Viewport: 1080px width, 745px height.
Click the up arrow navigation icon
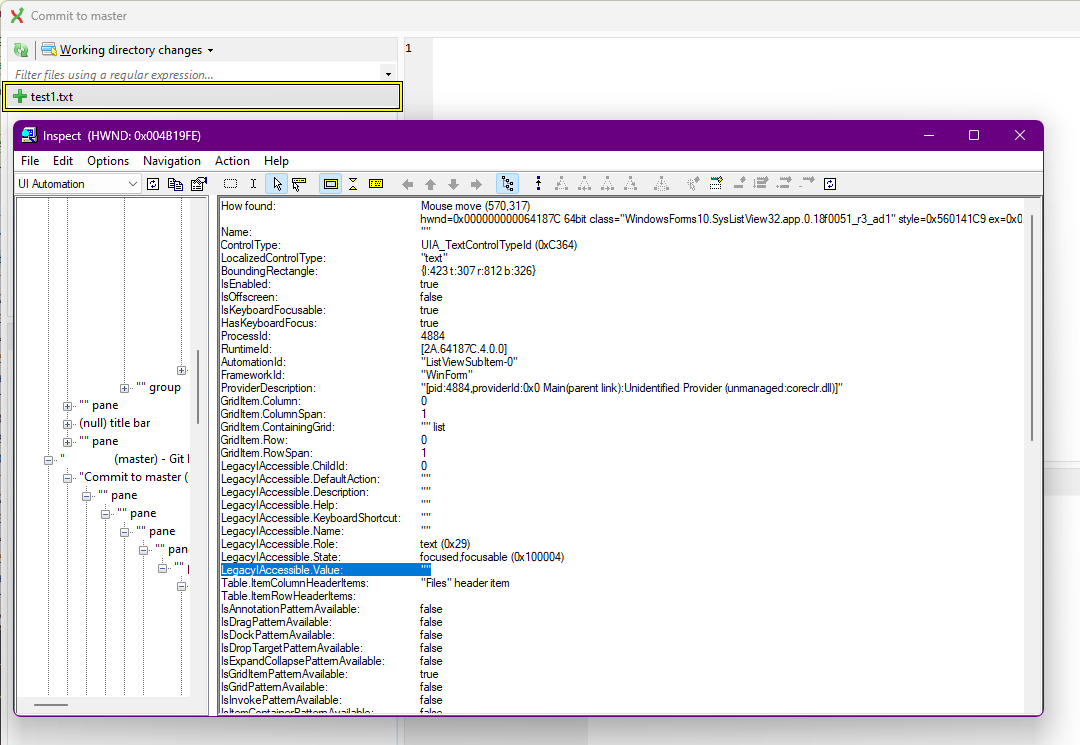(x=430, y=184)
